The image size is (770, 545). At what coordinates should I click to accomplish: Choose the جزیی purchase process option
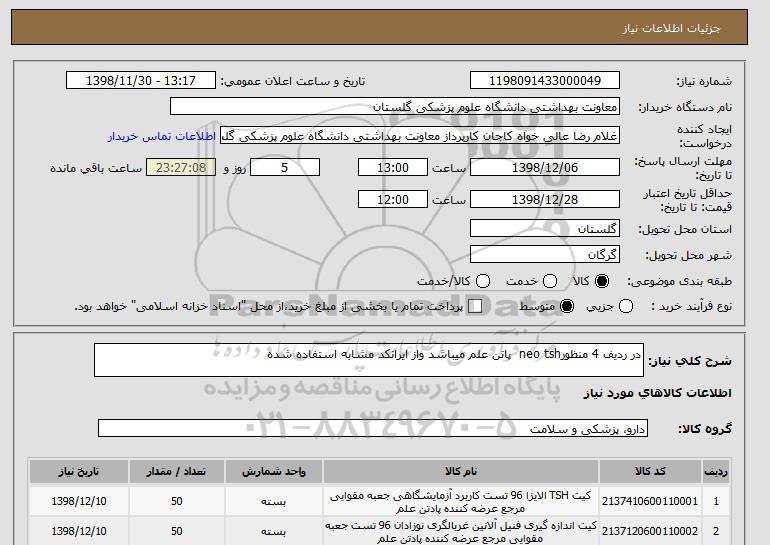pos(626,306)
